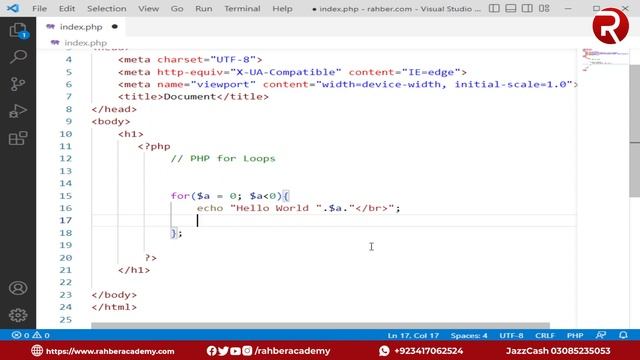
Task: Click the opening <body> tag
Action: 111,122
